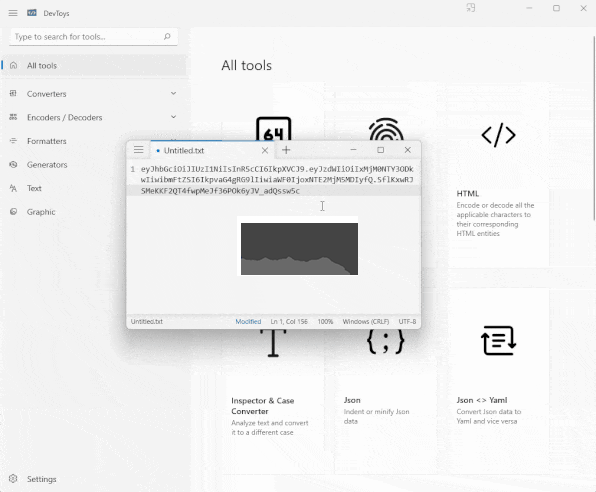
Task: Open the Converters category
Action: (x=94, y=94)
